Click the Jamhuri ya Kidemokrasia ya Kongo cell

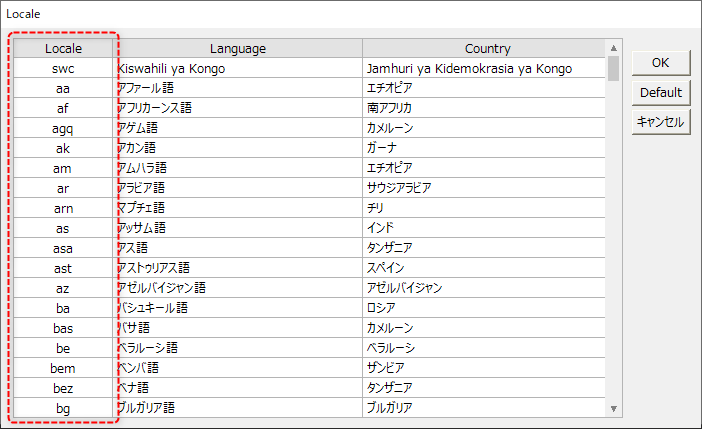(x=469, y=68)
